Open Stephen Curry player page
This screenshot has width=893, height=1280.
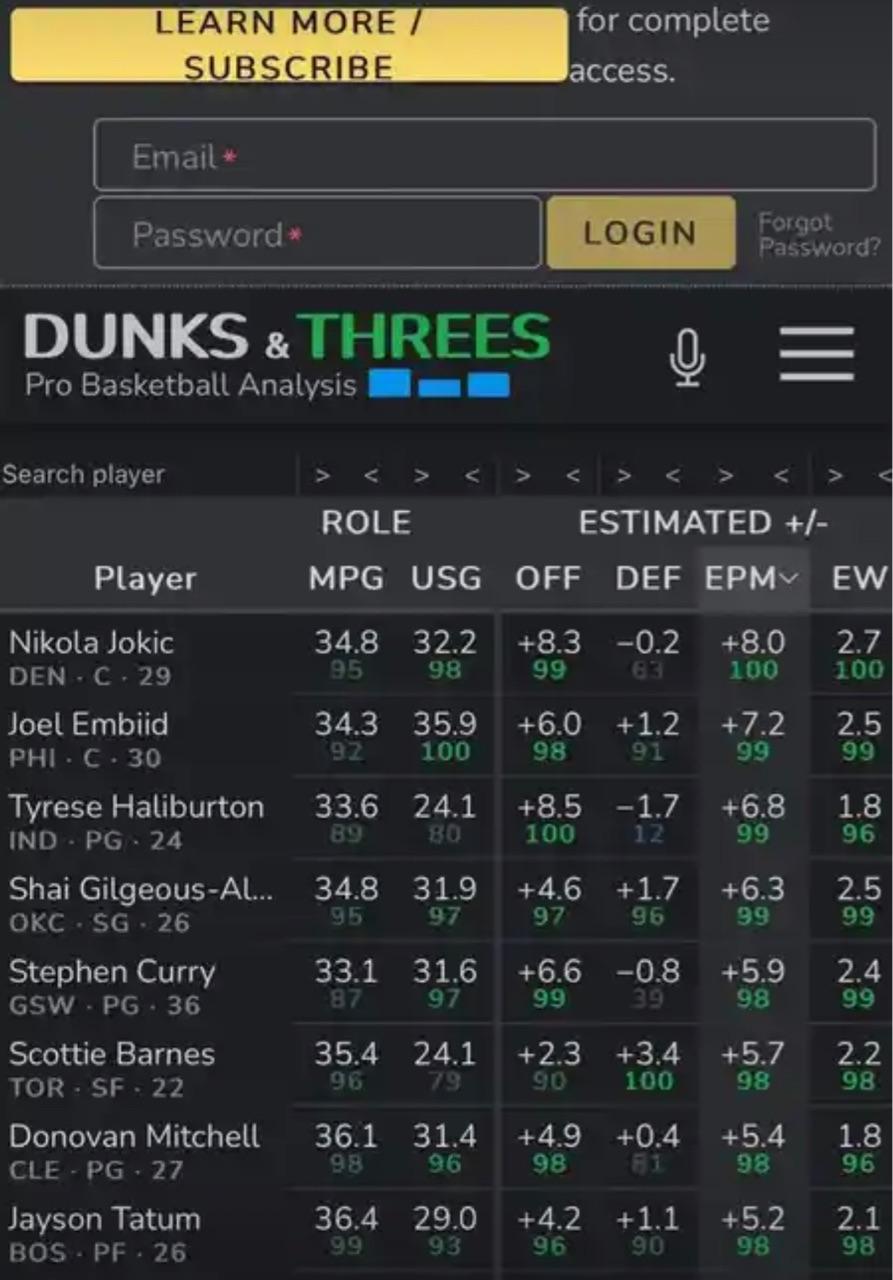[x=111, y=971]
